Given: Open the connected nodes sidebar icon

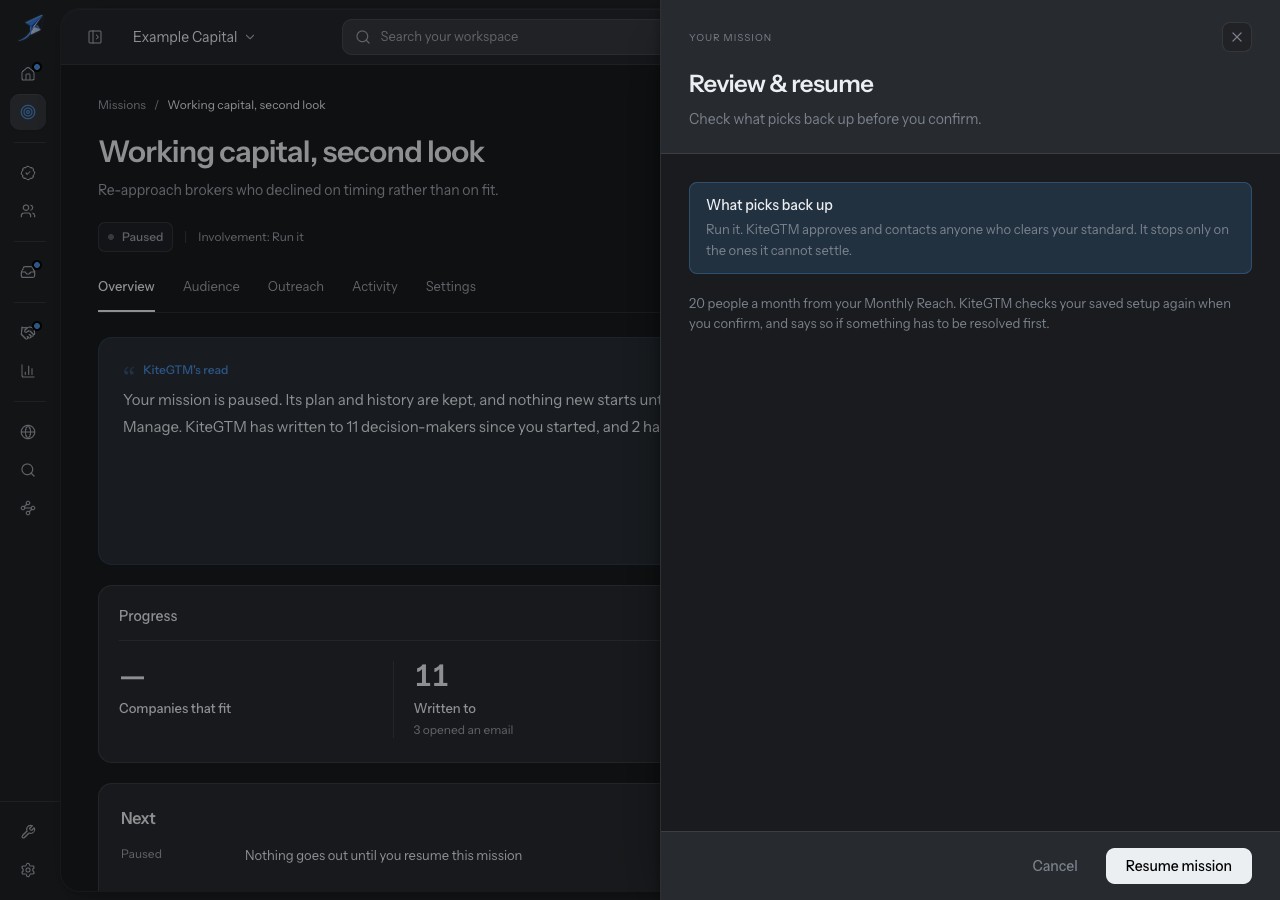Looking at the screenshot, I should coord(28,508).
